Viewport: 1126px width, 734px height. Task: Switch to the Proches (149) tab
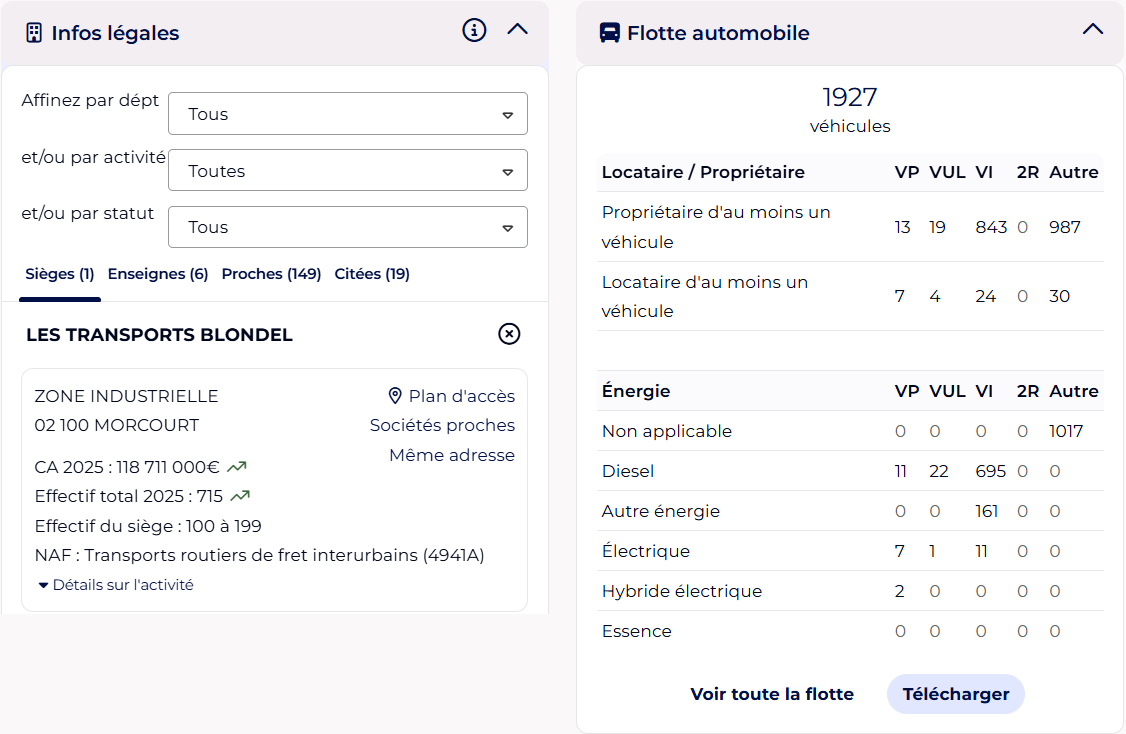(271, 274)
